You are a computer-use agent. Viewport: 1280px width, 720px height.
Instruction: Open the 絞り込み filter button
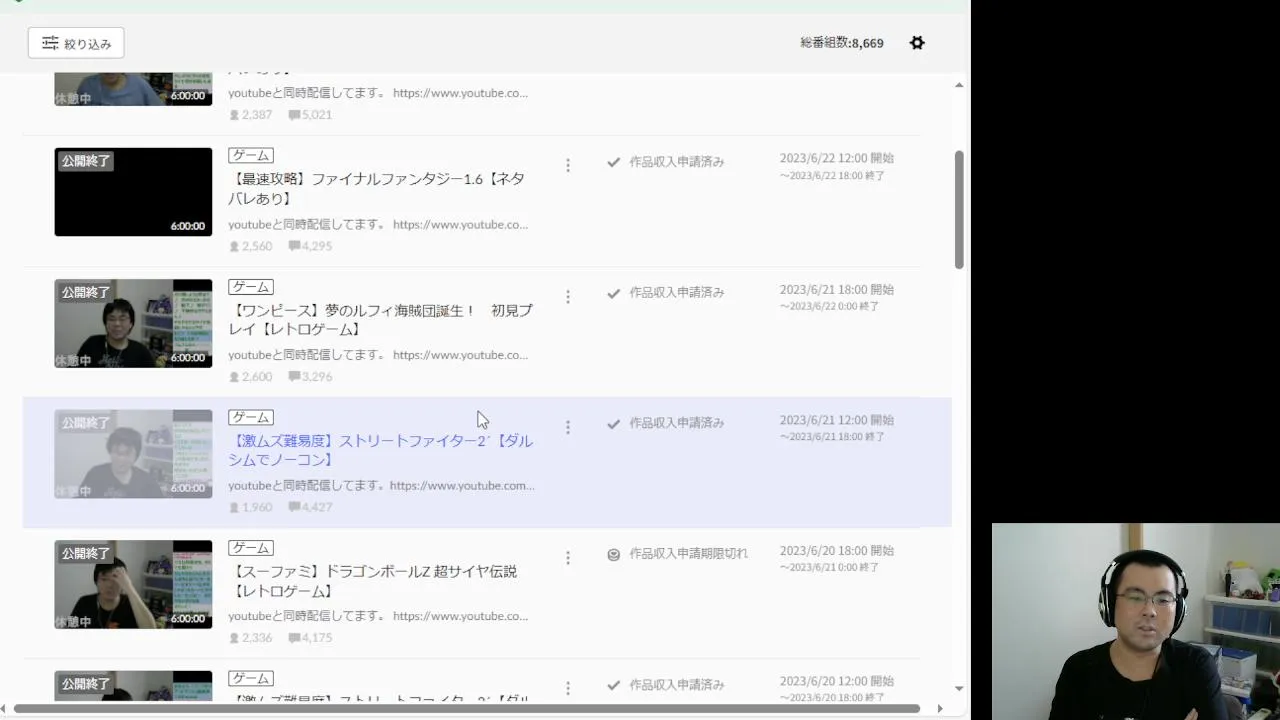coord(76,43)
